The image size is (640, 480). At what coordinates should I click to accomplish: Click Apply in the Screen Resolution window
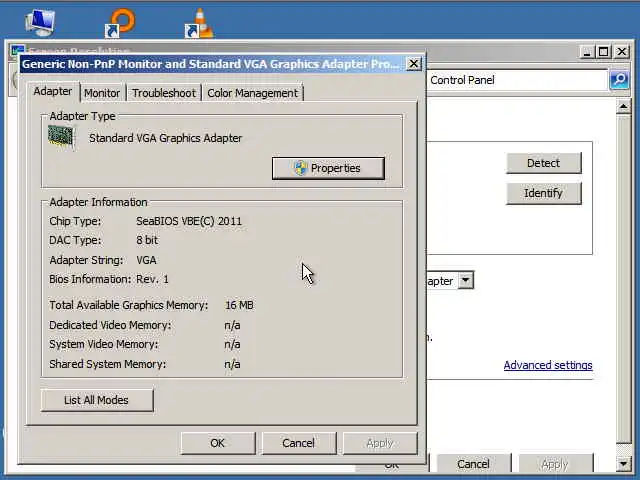pyautogui.click(x=555, y=464)
